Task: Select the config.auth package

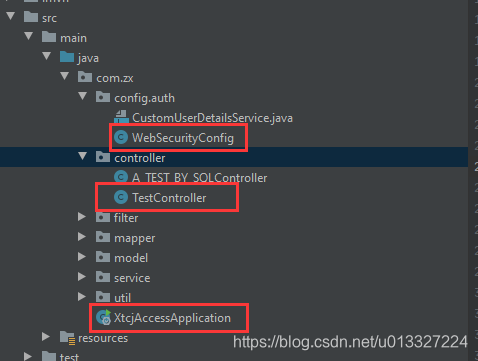Action: [x=144, y=98]
